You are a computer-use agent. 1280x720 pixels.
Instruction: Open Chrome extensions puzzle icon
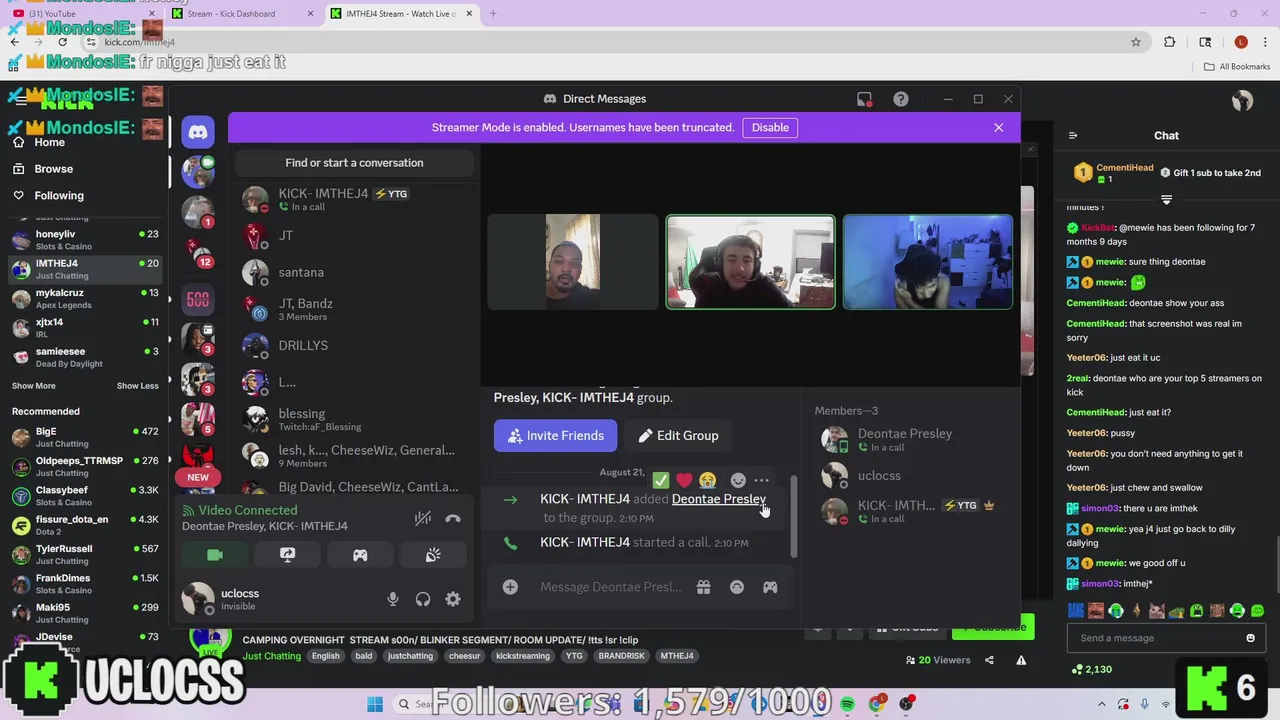coord(1170,42)
